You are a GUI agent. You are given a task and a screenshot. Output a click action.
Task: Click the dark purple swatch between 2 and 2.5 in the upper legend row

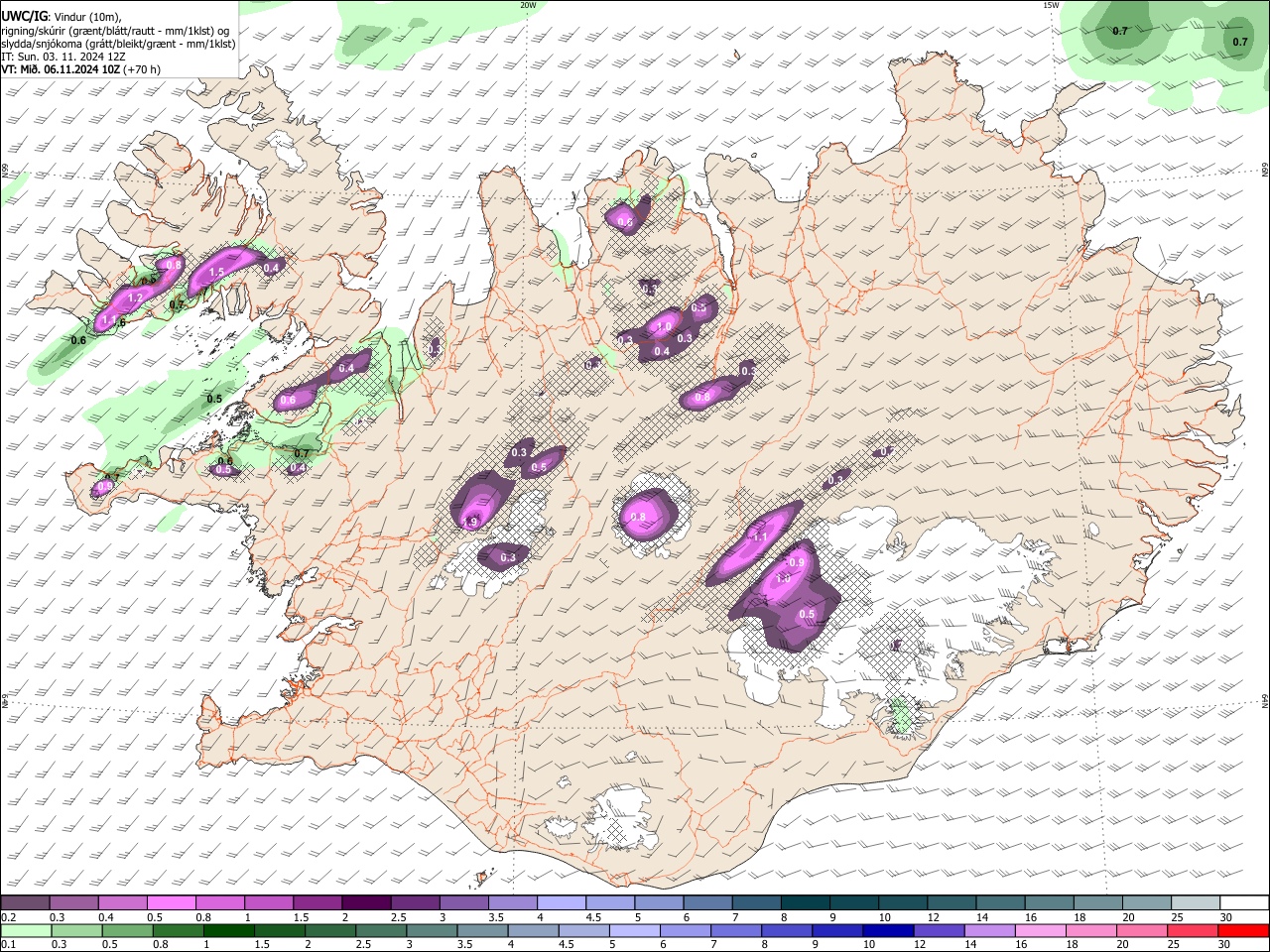[x=365, y=903]
